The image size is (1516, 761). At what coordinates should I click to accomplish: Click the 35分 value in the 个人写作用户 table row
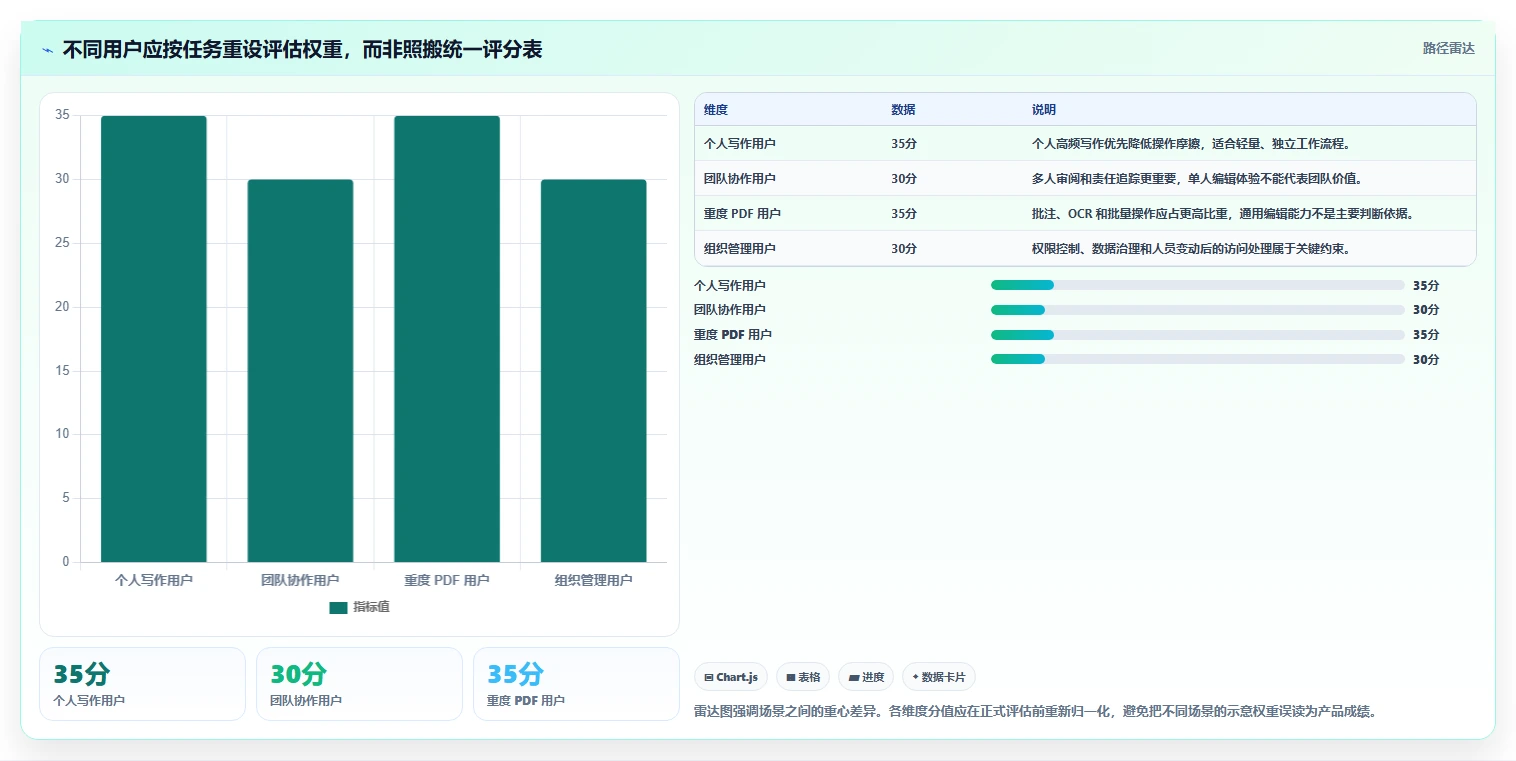tap(904, 144)
